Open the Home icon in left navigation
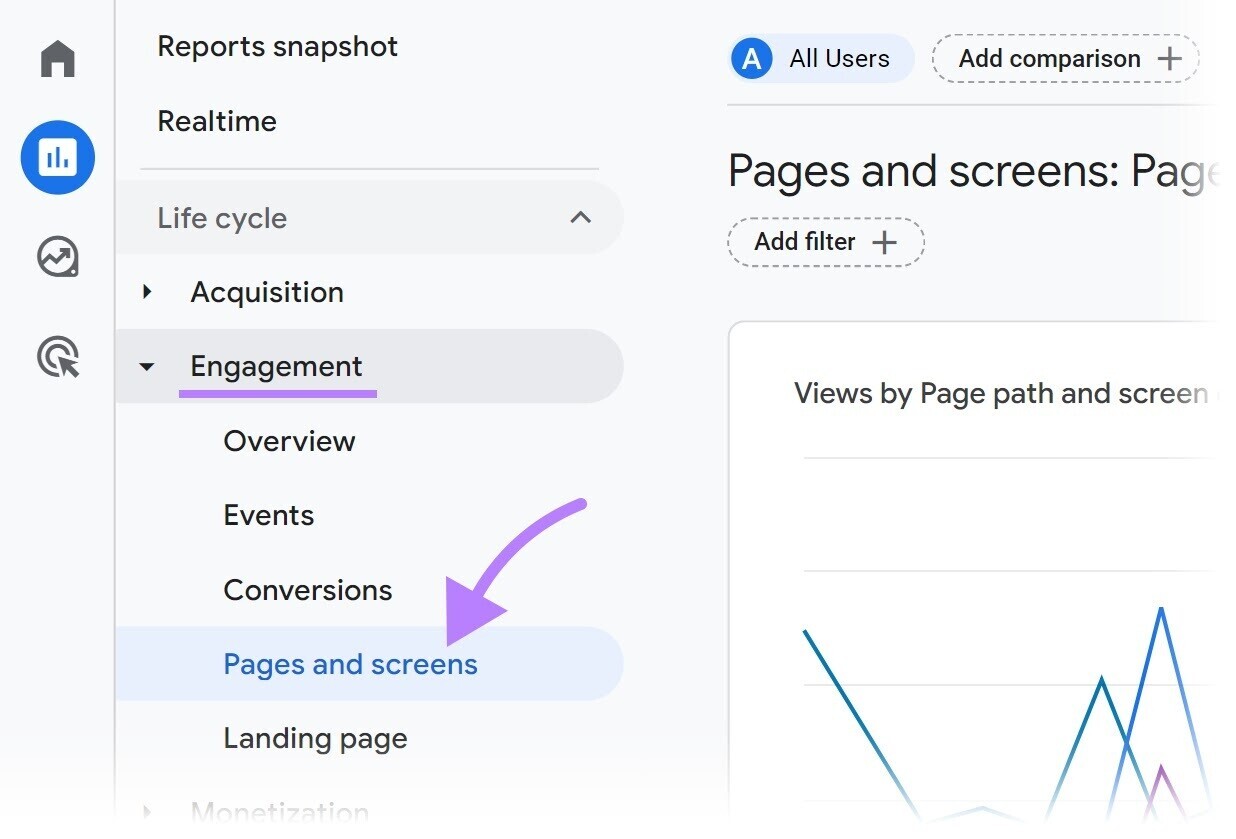1236x839 pixels. [x=57, y=60]
